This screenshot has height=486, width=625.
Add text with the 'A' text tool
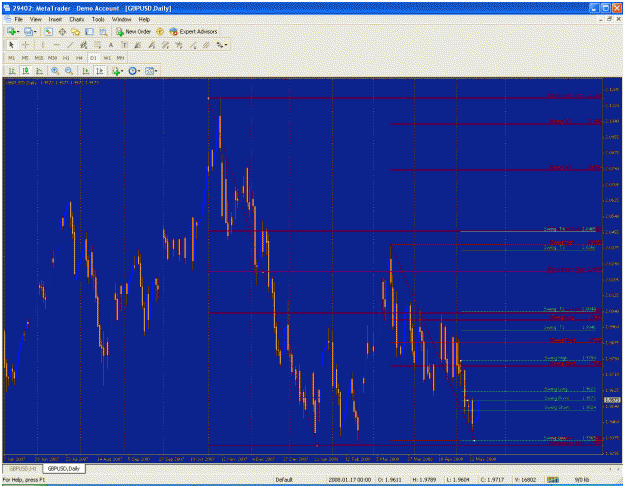click(111, 45)
